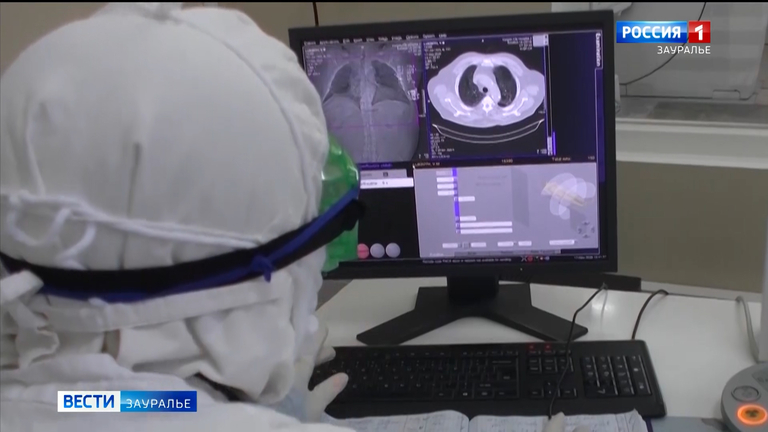This screenshot has height=432, width=768.
Task: Click the white square at the axial image corner
Action: coord(539,41)
